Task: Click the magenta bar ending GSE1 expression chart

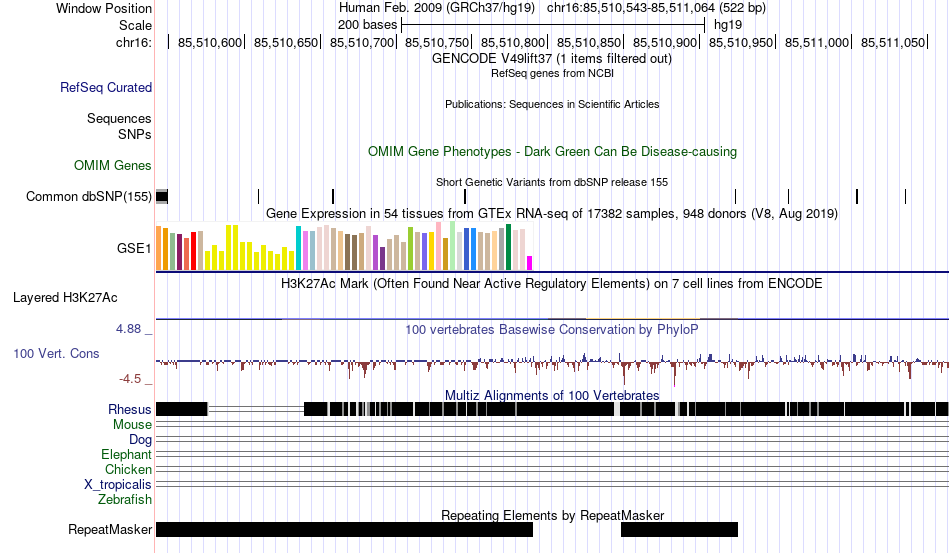Action: point(530,263)
